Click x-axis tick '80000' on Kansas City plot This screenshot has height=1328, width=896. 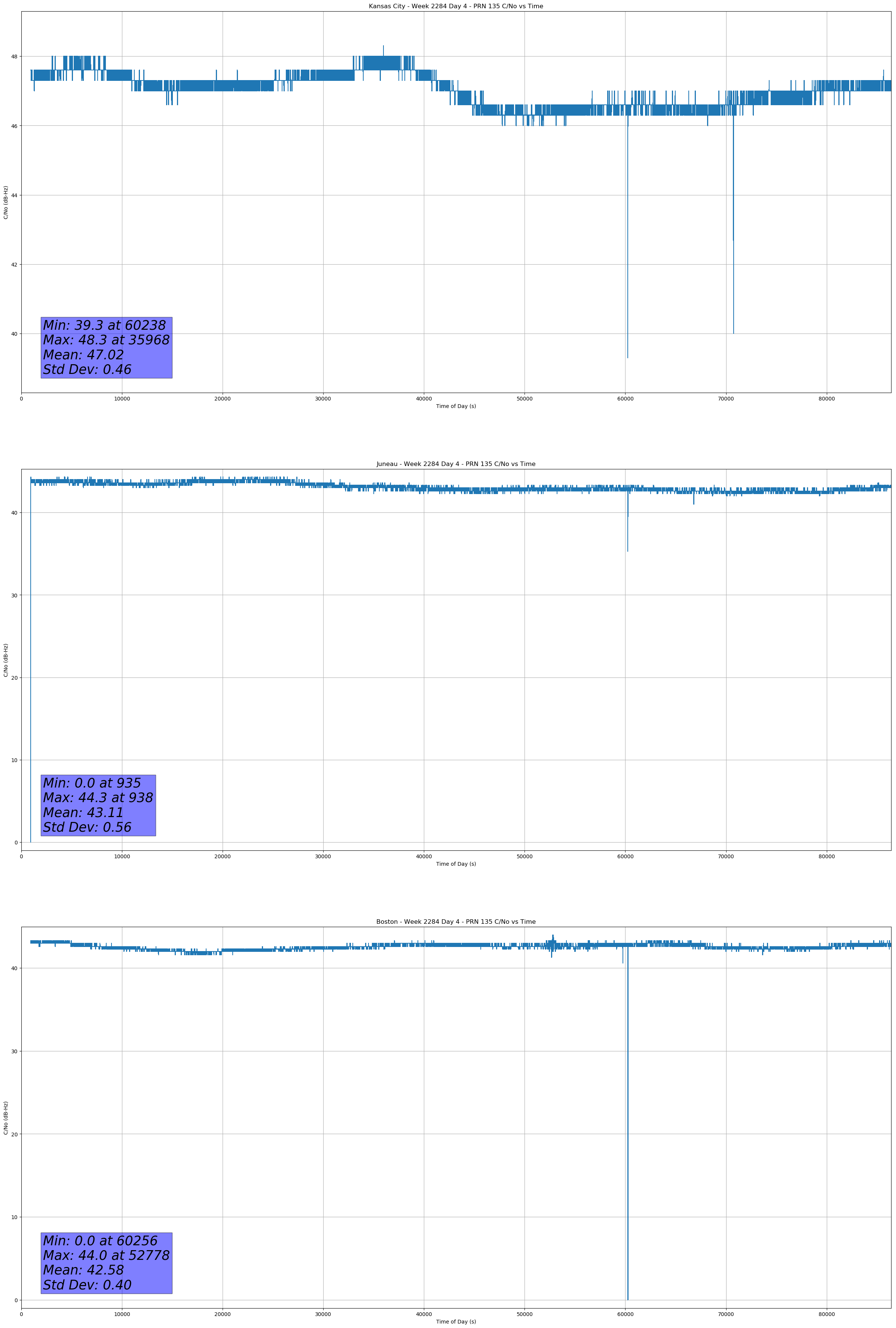(826, 399)
